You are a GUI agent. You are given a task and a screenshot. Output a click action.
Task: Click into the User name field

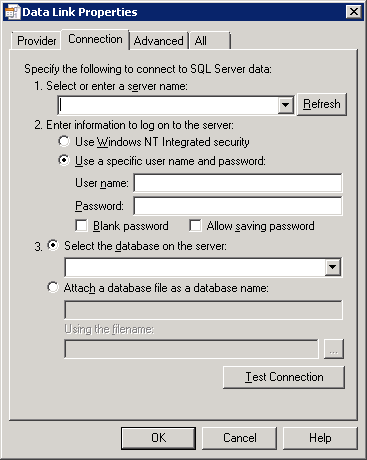tap(238, 183)
